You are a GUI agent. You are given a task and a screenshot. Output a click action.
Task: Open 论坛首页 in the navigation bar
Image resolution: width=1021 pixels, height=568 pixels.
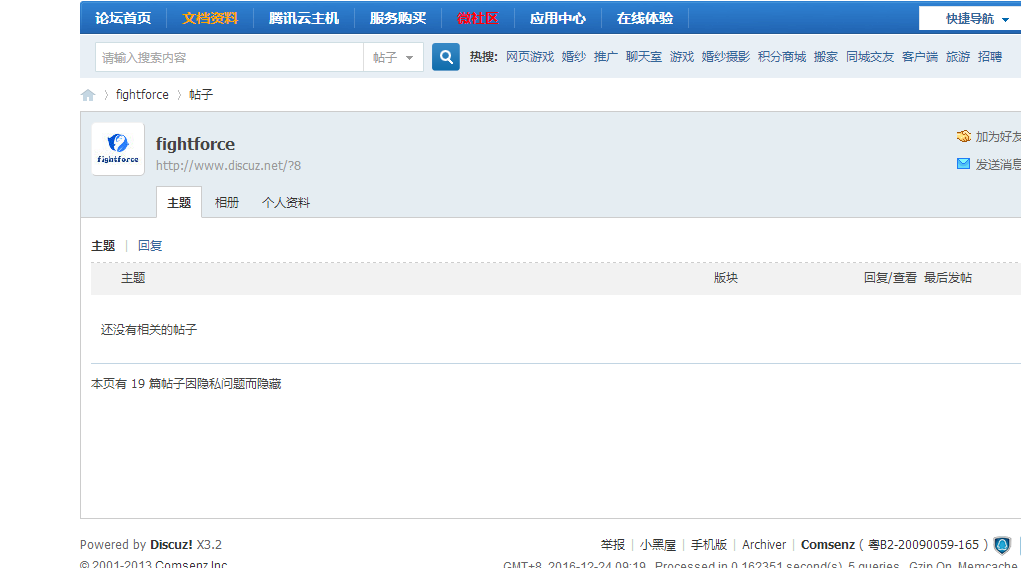coord(123,18)
